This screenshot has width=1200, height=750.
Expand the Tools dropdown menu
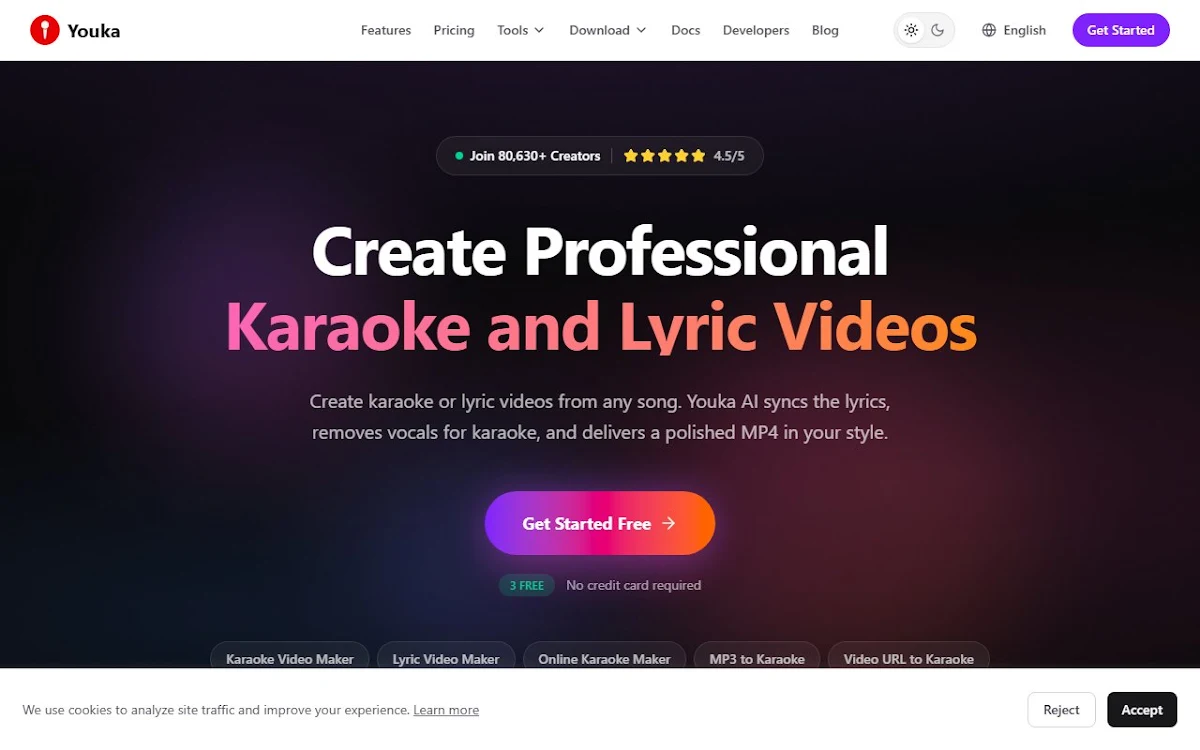[x=521, y=30]
